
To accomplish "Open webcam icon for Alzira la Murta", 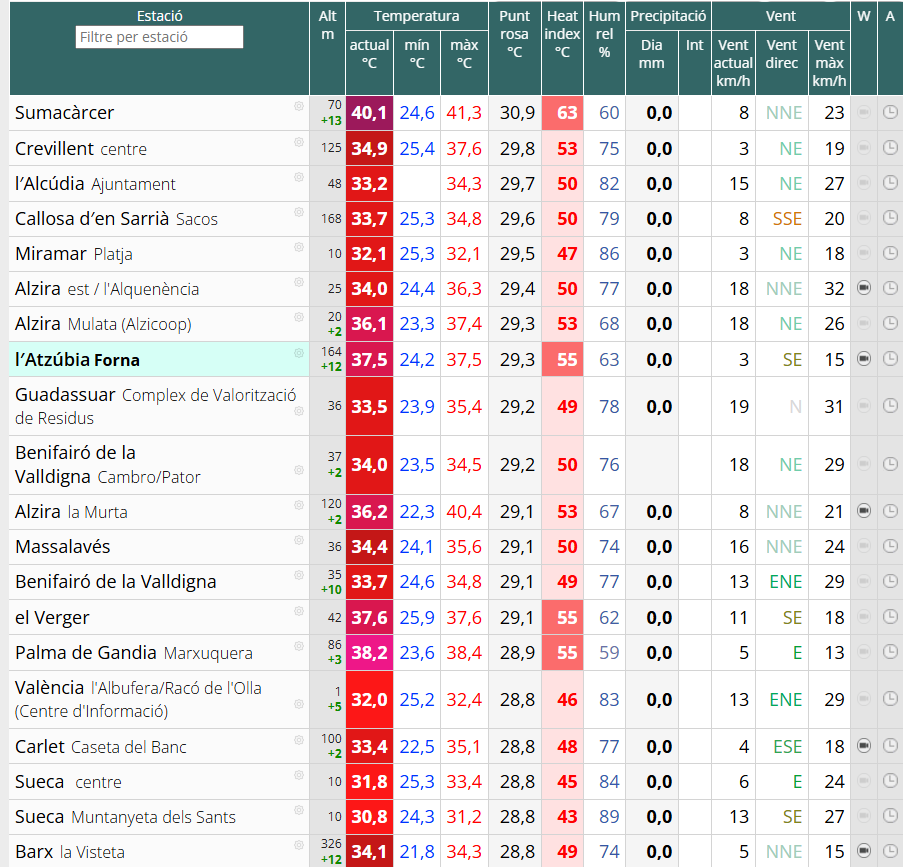I will pyautogui.click(x=864, y=510).
